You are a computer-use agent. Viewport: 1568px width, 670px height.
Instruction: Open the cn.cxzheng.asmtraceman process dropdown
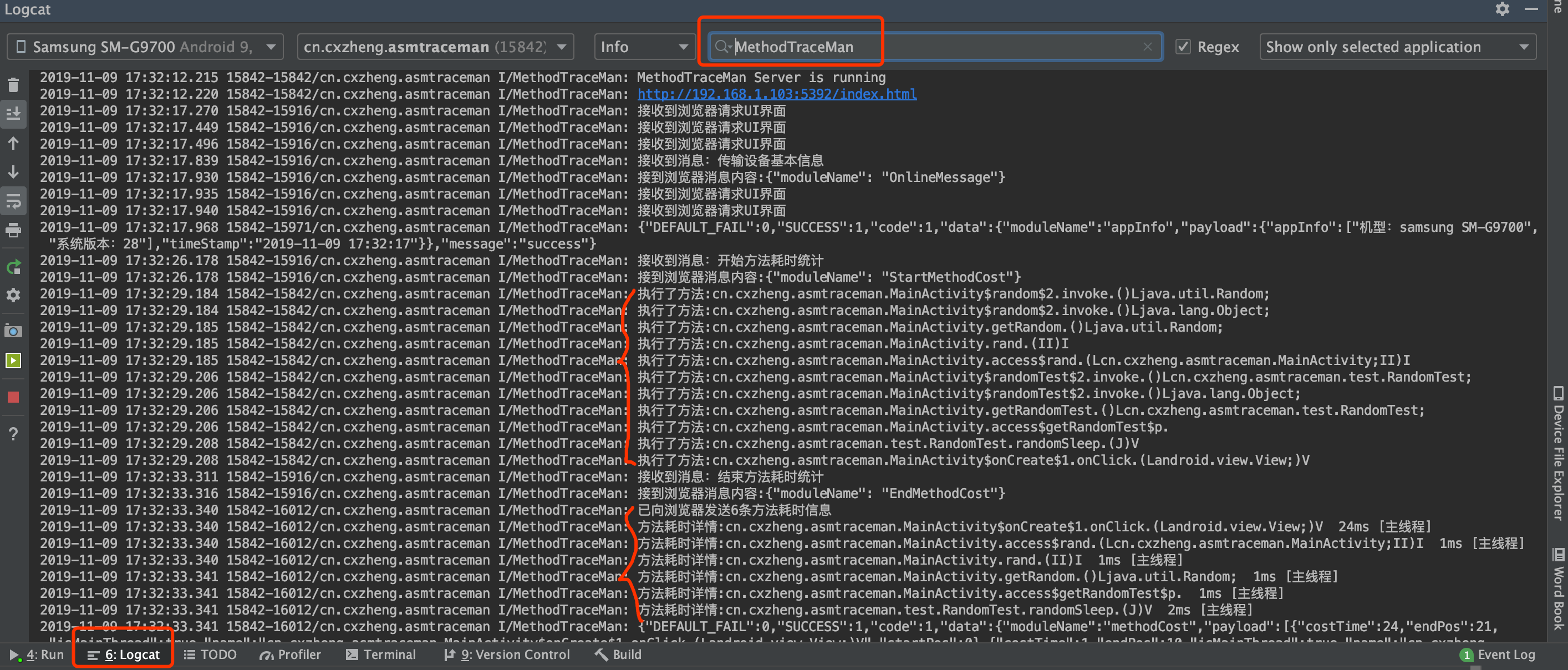[435, 47]
